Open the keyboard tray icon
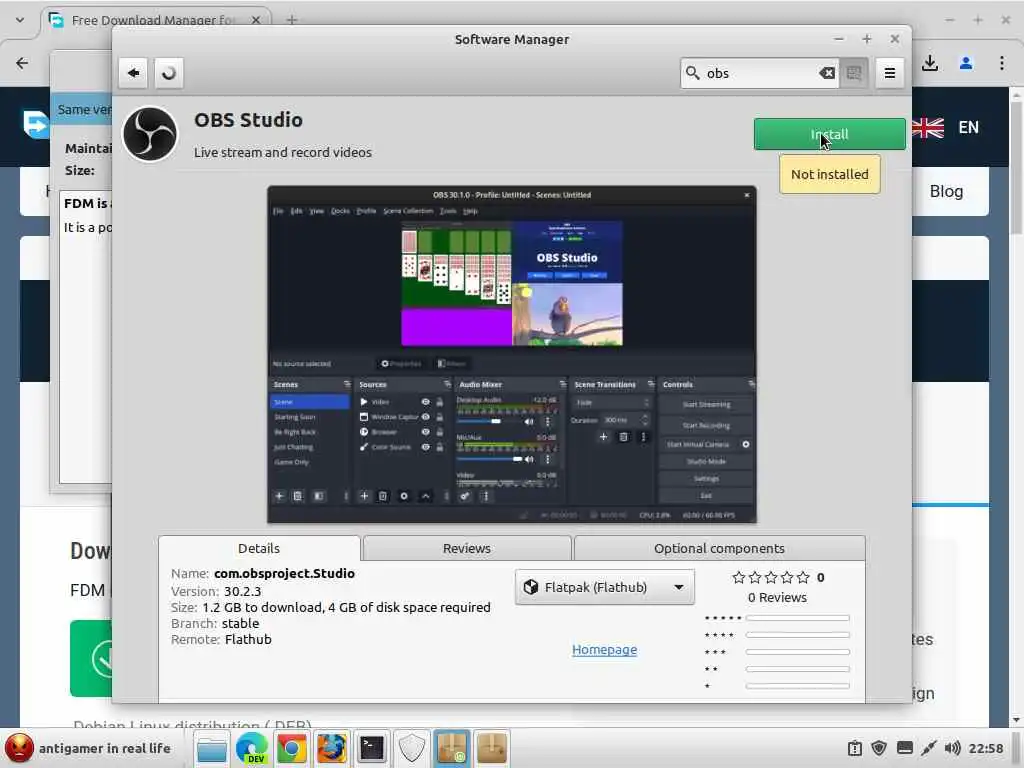 point(904,748)
